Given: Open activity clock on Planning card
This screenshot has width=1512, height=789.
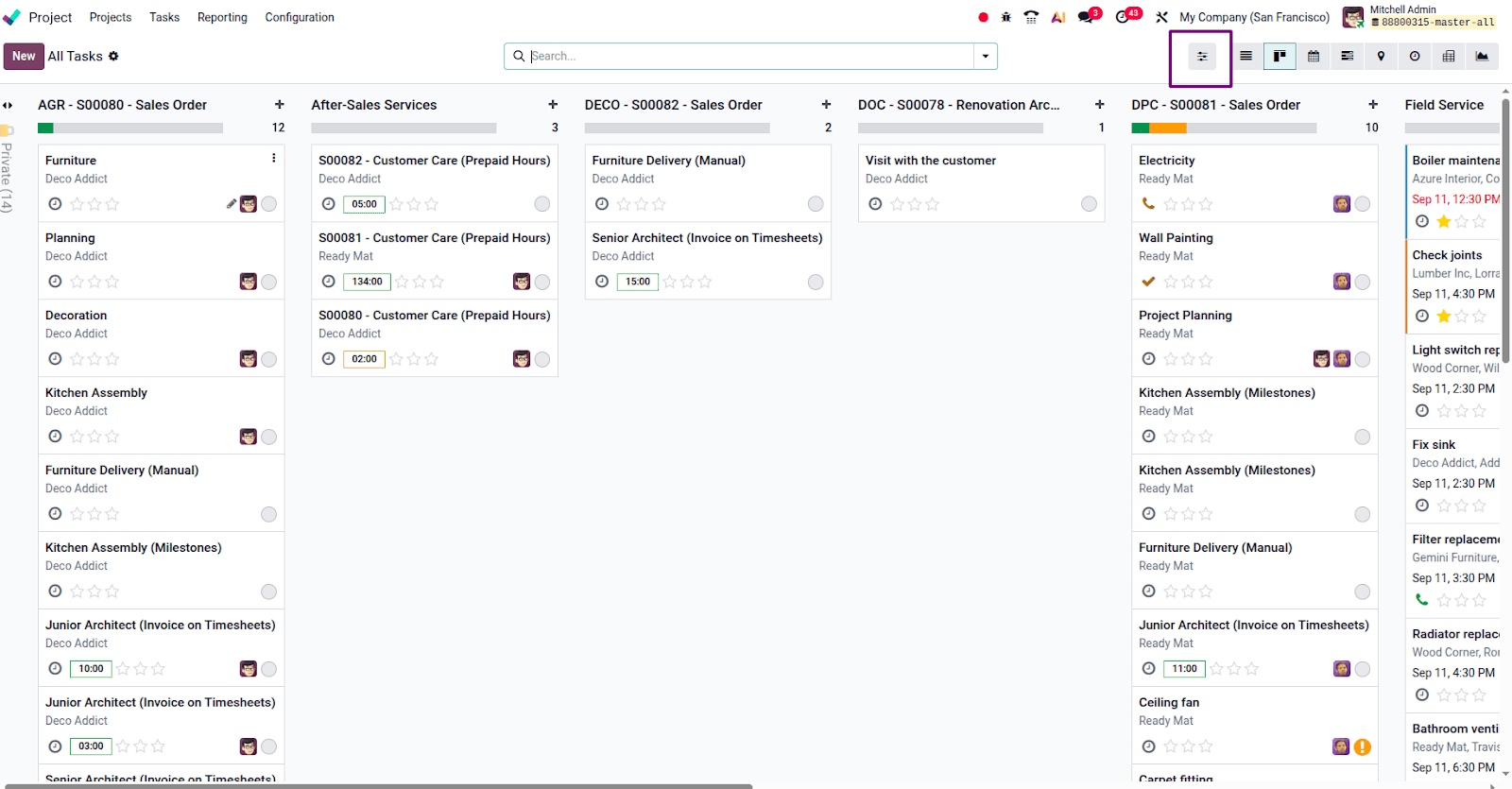Looking at the screenshot, I should tap(55, 281).
